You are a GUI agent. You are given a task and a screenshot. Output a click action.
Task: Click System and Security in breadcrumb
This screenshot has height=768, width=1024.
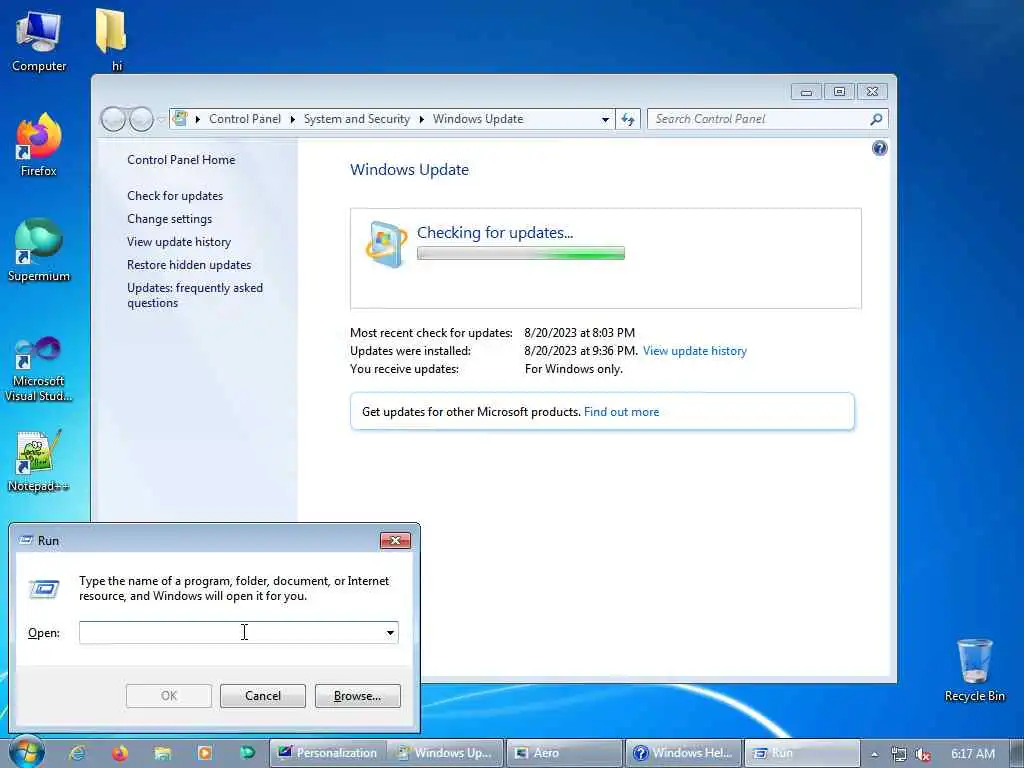tap(357, 119)
